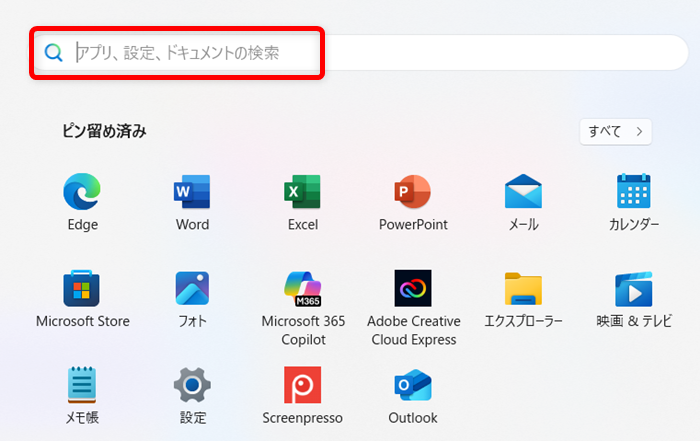700x441 pixels.
Task: Open the Edge browser icon
Action: (82, 192)
